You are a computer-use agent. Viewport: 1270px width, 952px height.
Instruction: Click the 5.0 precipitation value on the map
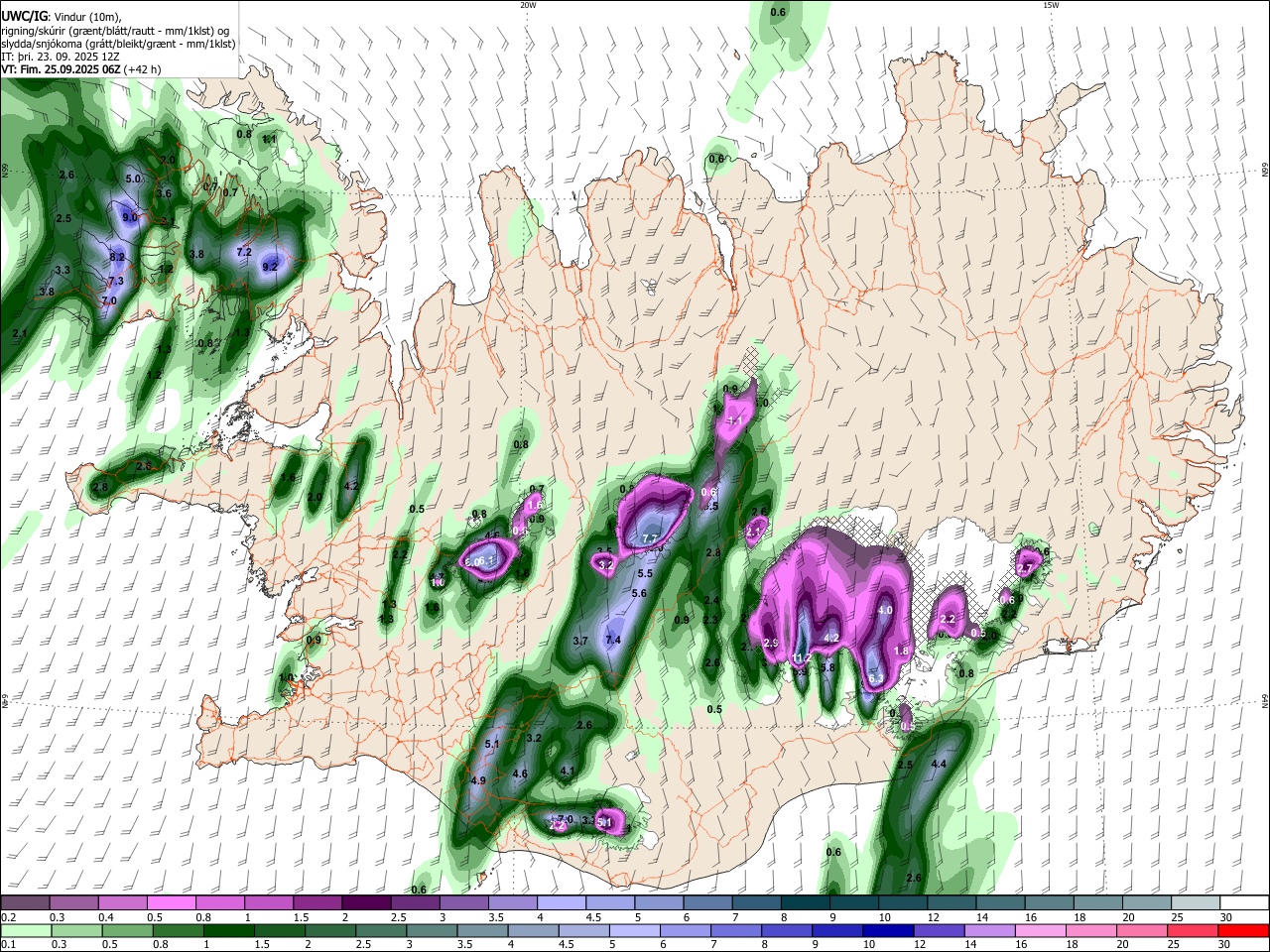coord(134,178)
